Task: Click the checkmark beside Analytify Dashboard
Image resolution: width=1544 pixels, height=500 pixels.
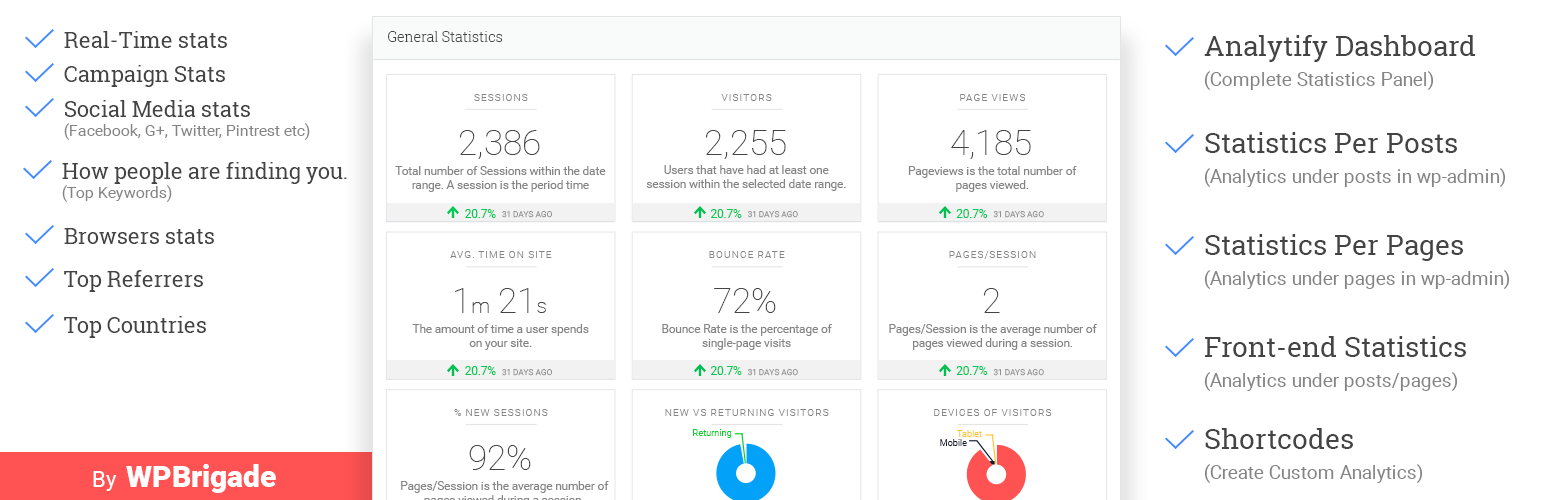Action: point(1180,46)
